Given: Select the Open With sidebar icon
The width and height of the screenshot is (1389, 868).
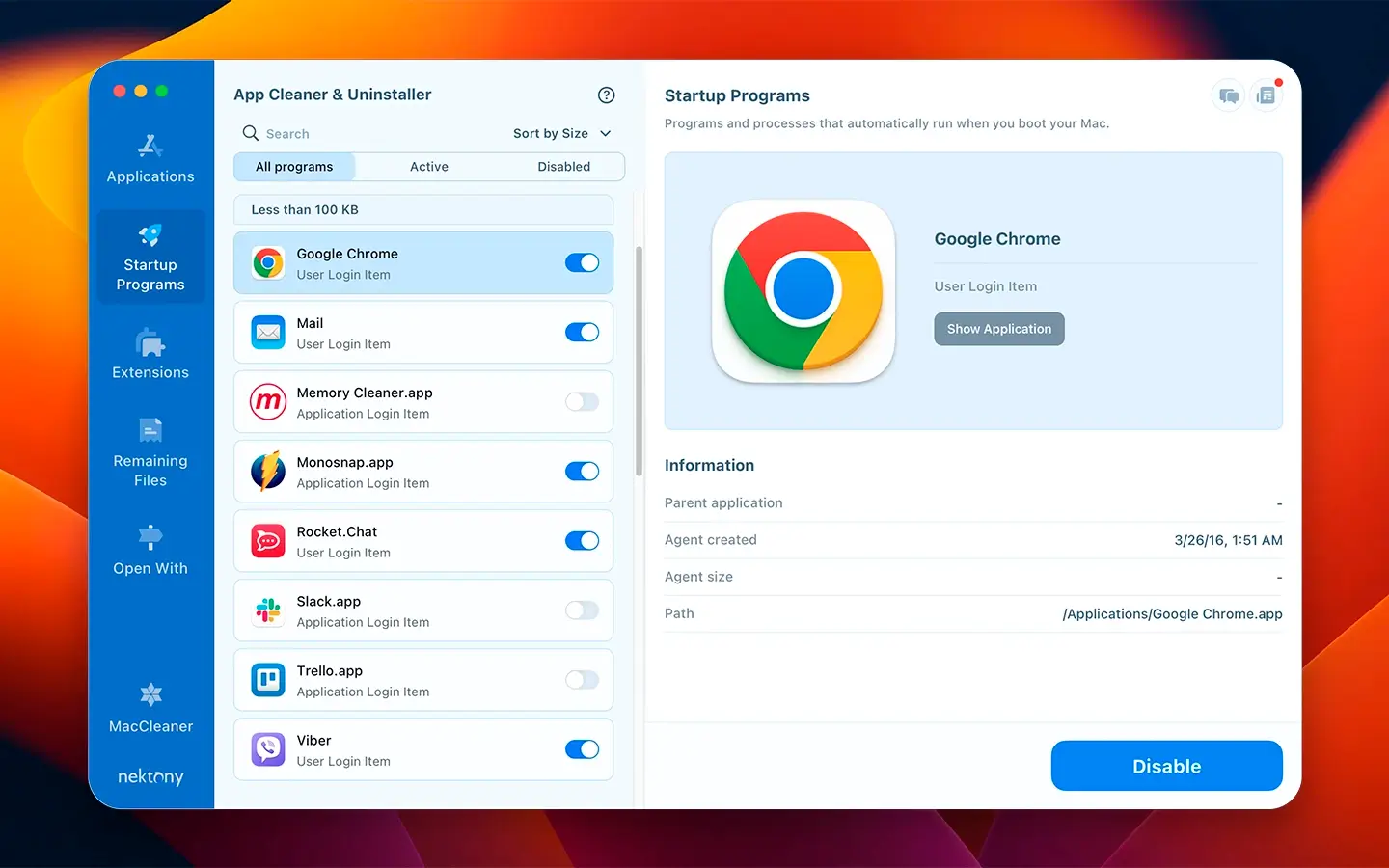Looking at the screenshot, I should (150, 550).
